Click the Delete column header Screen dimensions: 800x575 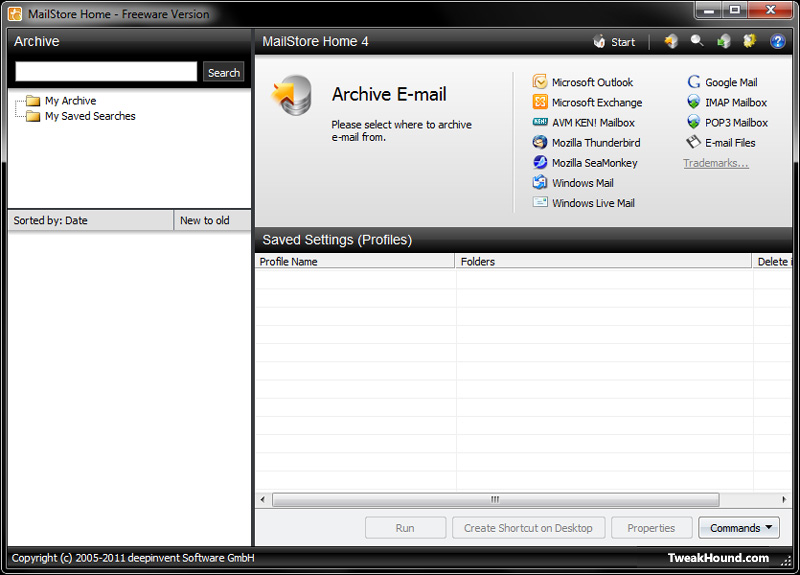pyautogui.click(x=772, y=261)
